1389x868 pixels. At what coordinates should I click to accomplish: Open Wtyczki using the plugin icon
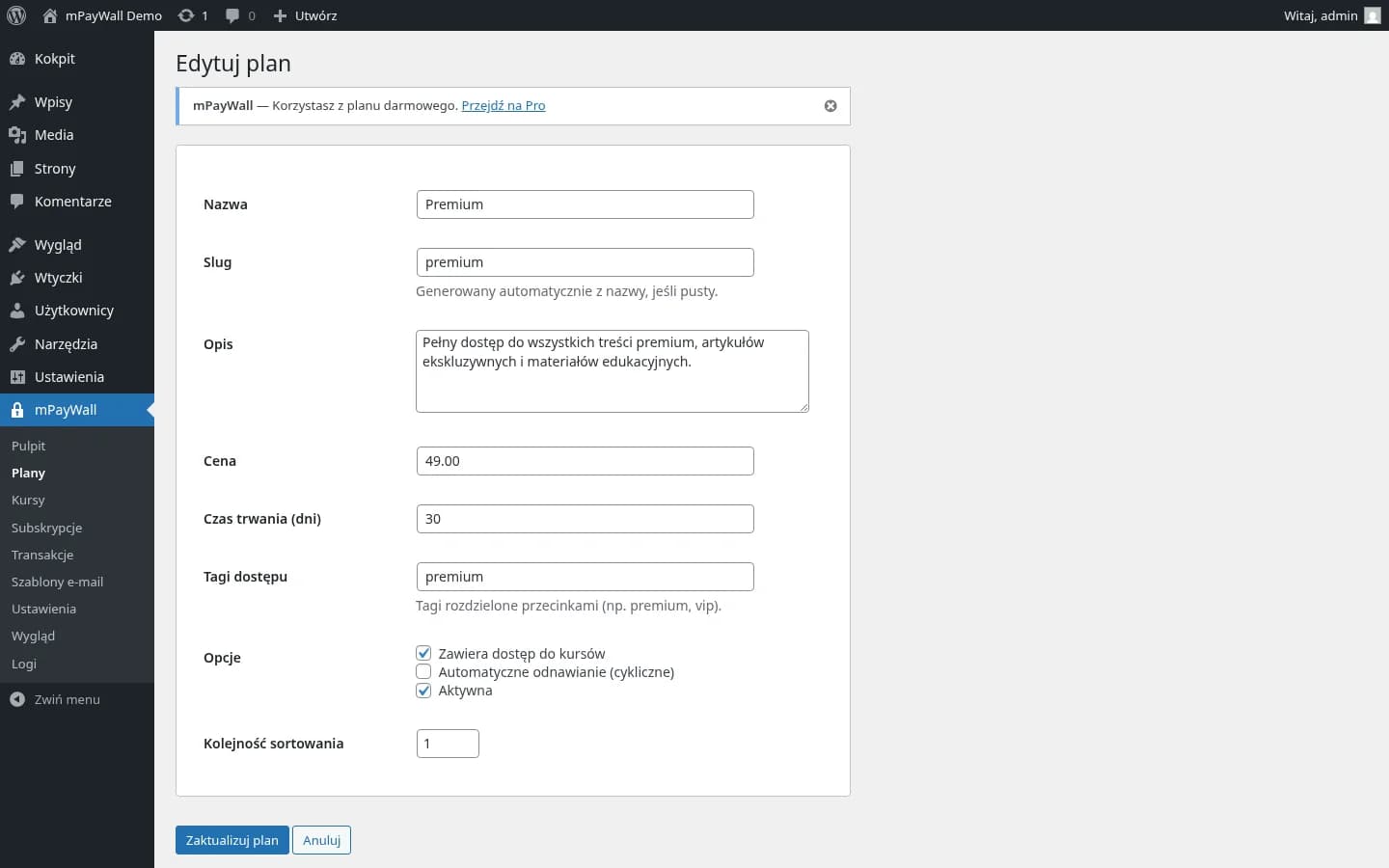16,278
